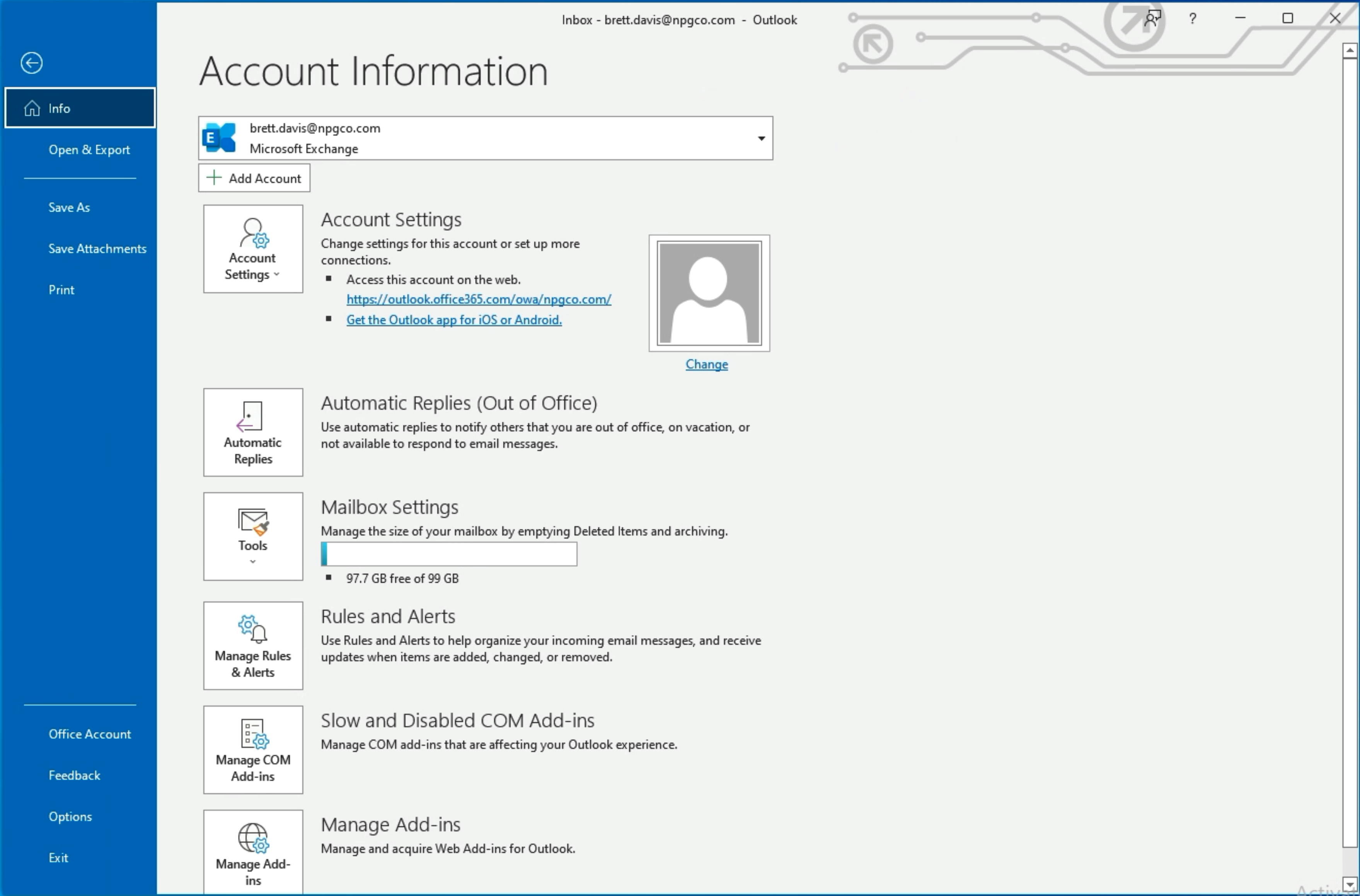Click the Change photo link
1360x896 pixels.
tap(707, 364)
